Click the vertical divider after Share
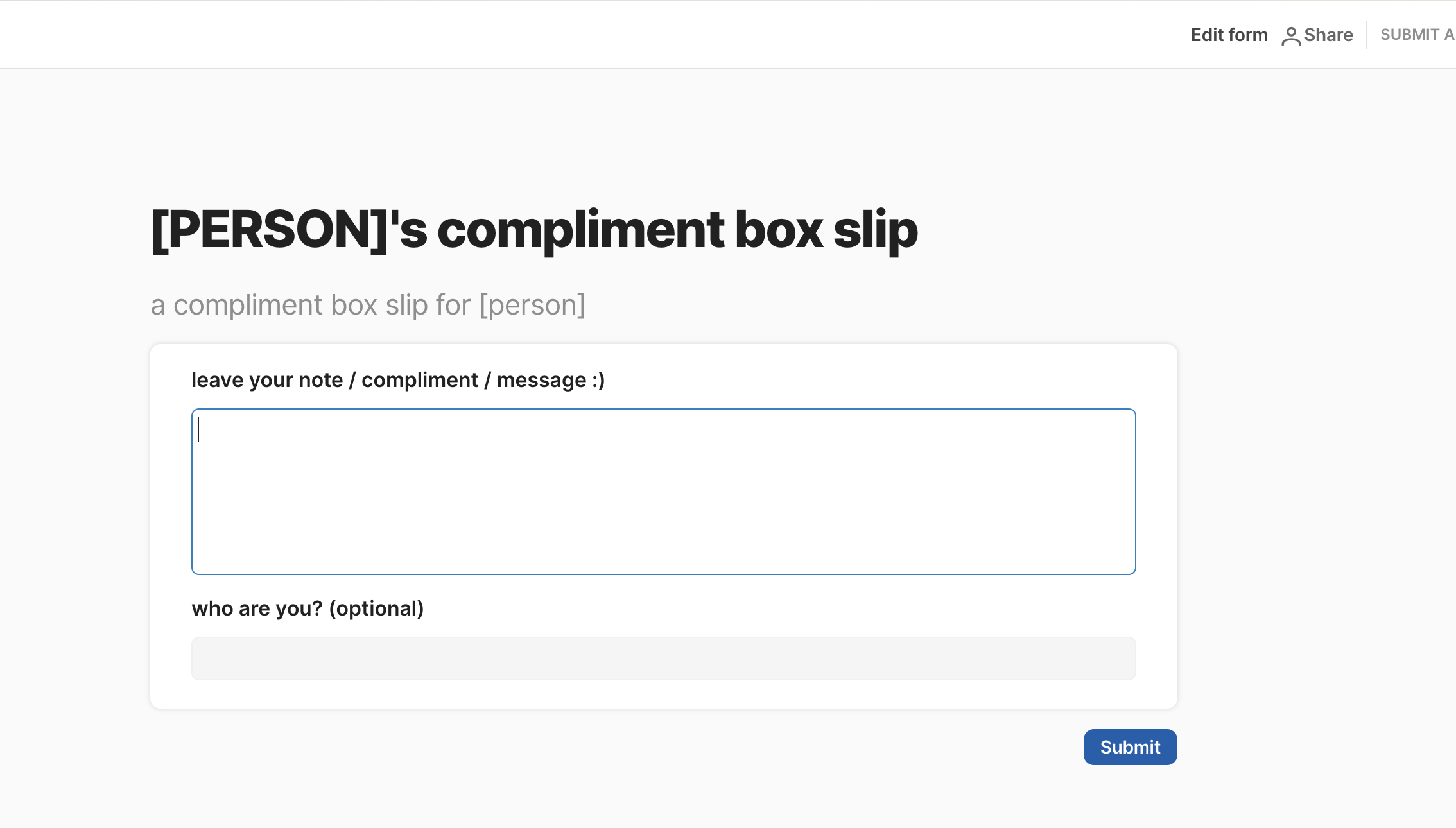 (x=1367, y=35)
